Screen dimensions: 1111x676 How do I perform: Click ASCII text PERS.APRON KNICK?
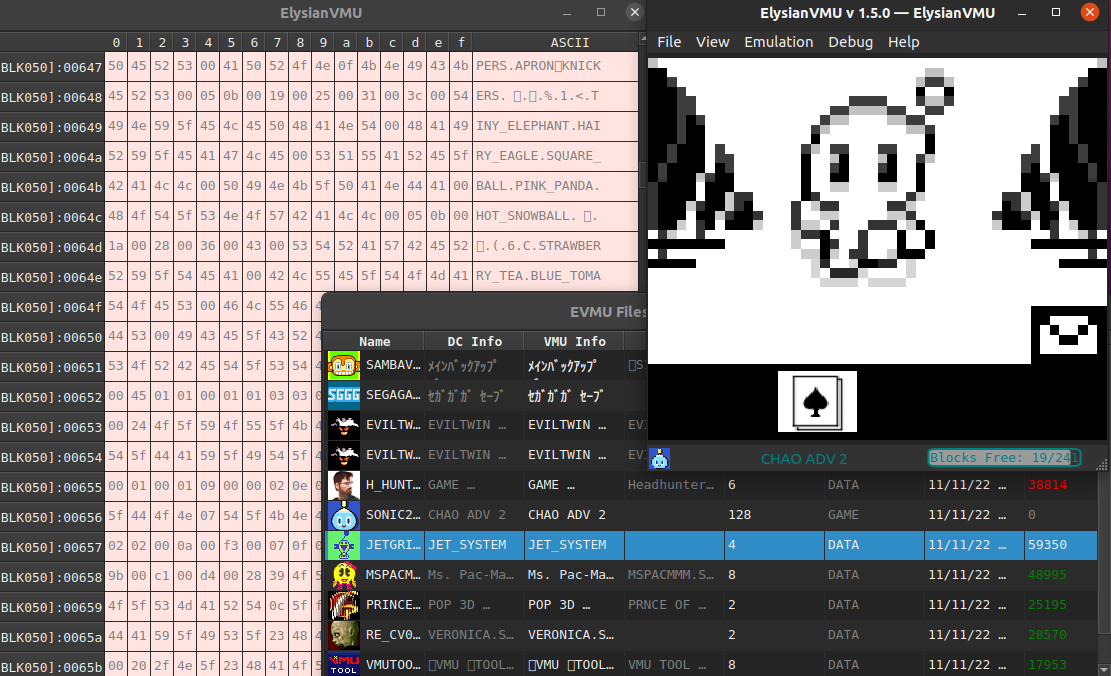538,66
